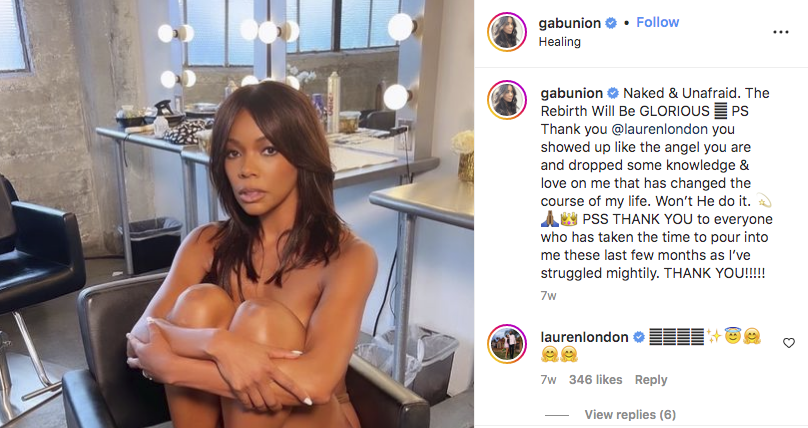Viewport: 808px width, 428px height.
Task: Click laurenlondon's verified badge in comments
Action: click(638, 337)
